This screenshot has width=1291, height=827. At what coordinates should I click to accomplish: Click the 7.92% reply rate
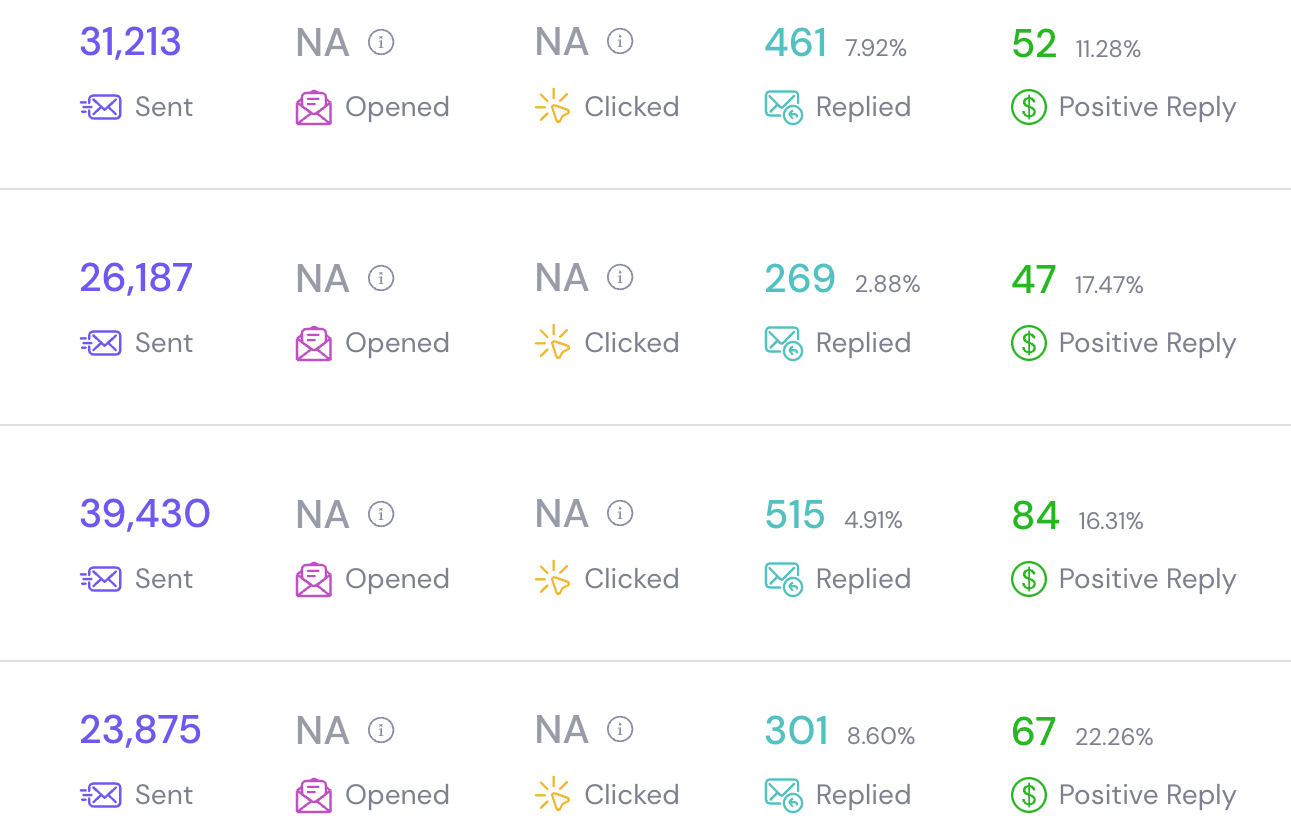(x=876, y=49)
